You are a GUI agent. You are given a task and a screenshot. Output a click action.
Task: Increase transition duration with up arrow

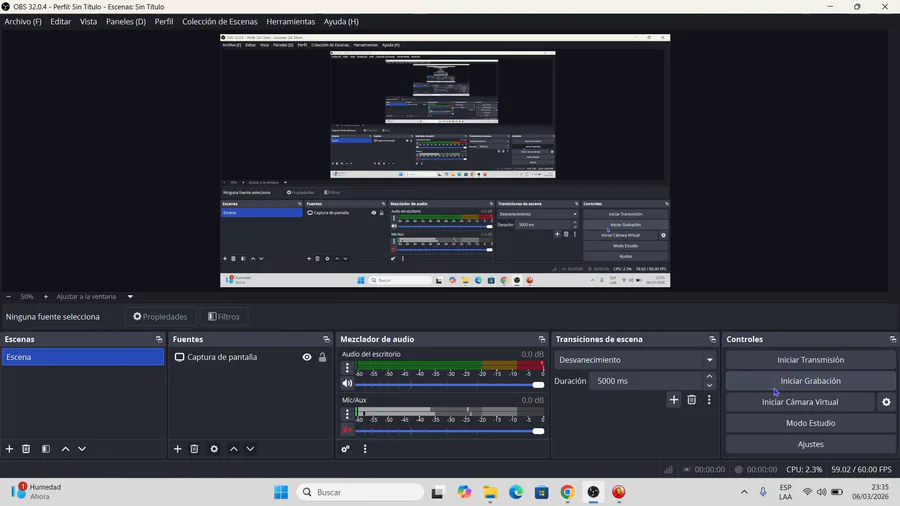(x=709, y=376)
